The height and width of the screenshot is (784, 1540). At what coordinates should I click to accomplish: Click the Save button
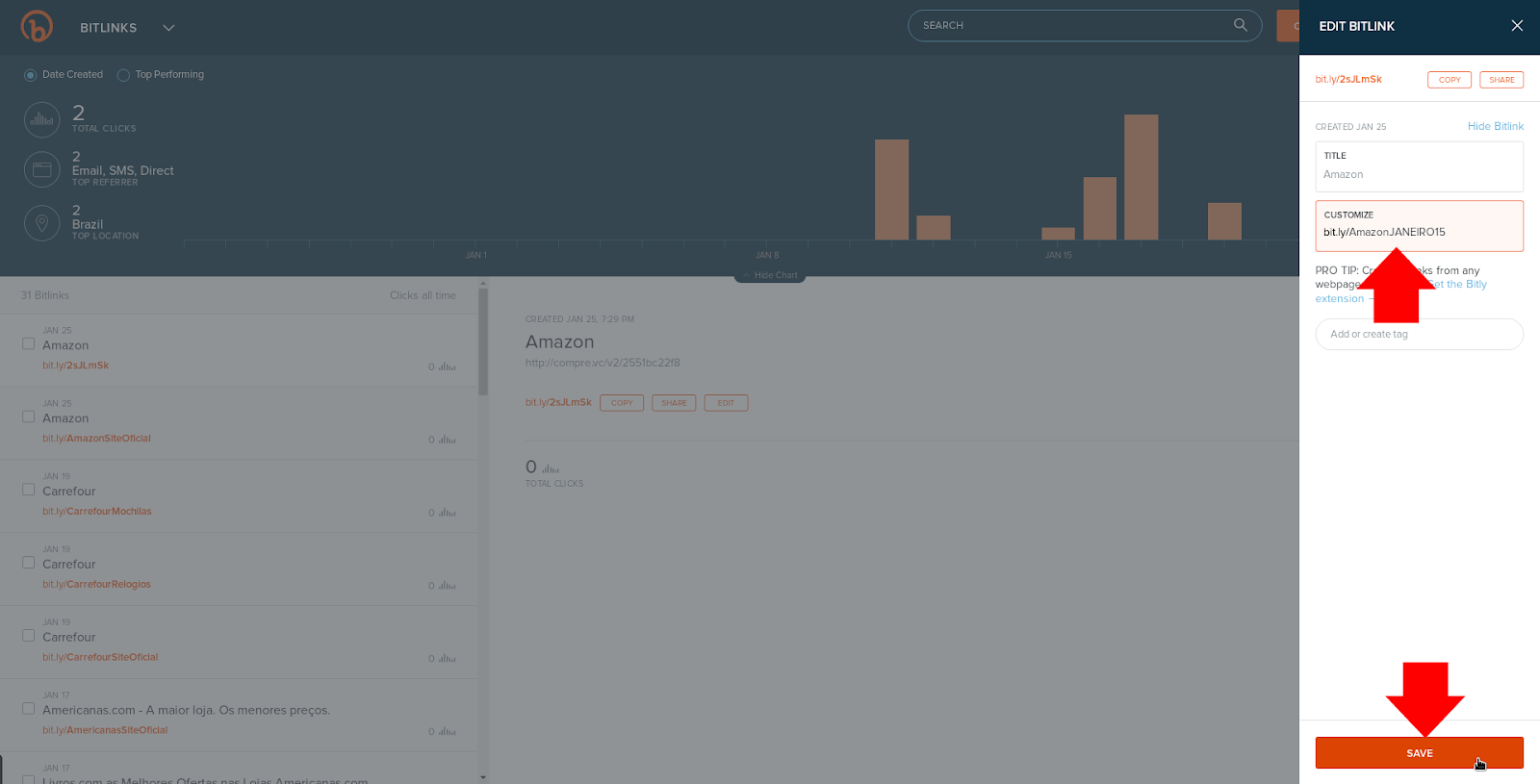tap(1419, 753)
